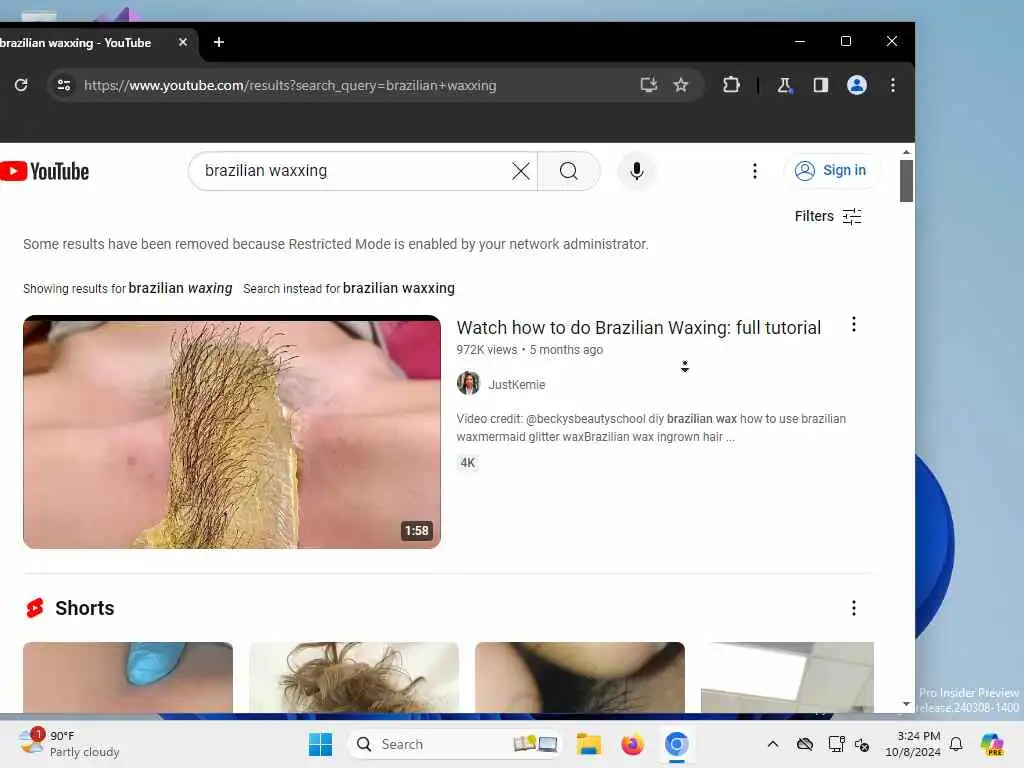Open the Chrome profile avatar
The image size is (1024, 768).
(x=857, y=85)
